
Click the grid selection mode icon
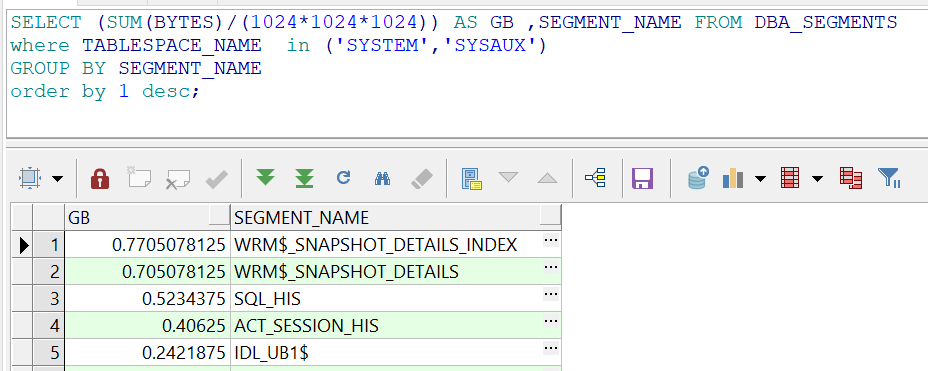pyautogui.click(x=29, y=178)
